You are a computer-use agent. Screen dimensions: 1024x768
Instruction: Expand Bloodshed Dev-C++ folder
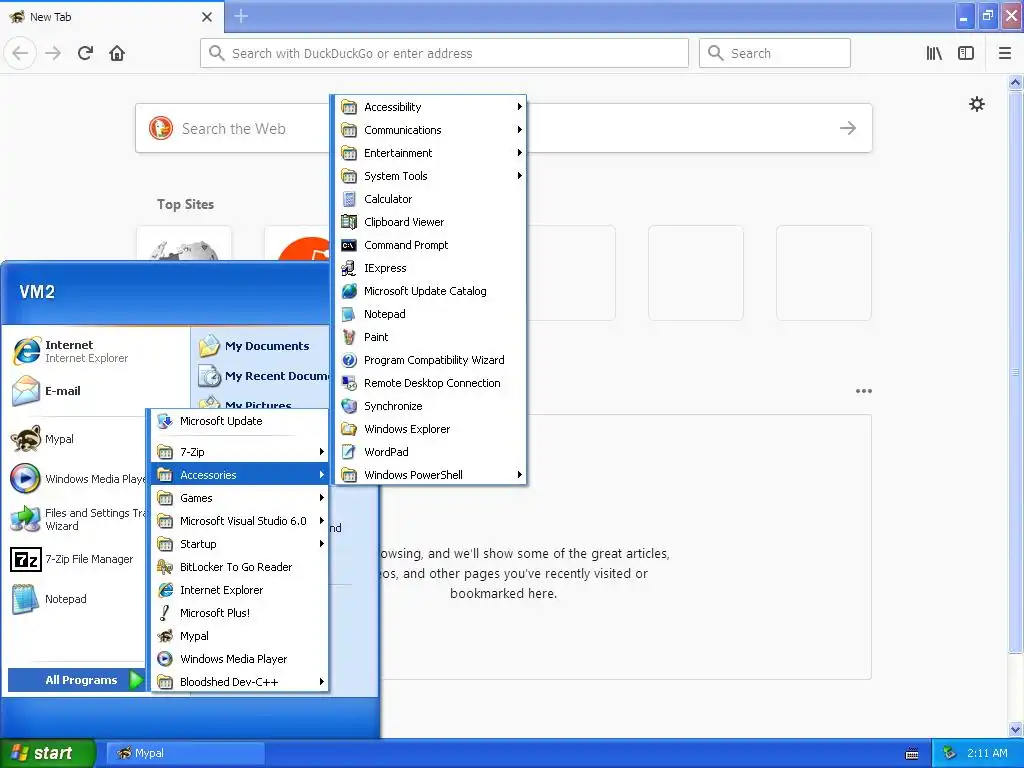tap(239, 682)
